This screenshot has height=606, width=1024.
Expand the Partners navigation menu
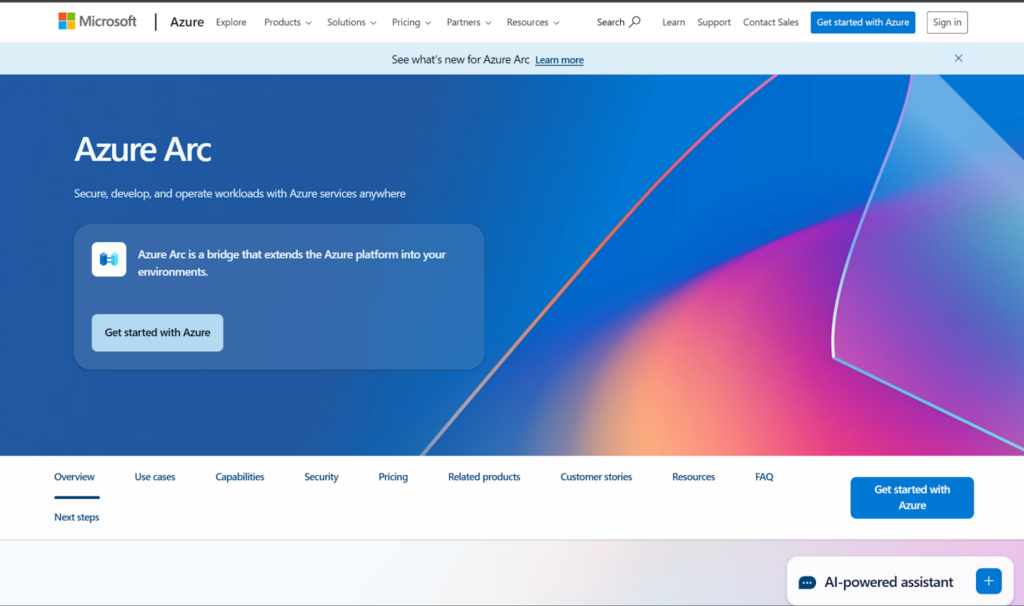pos(469,22)
